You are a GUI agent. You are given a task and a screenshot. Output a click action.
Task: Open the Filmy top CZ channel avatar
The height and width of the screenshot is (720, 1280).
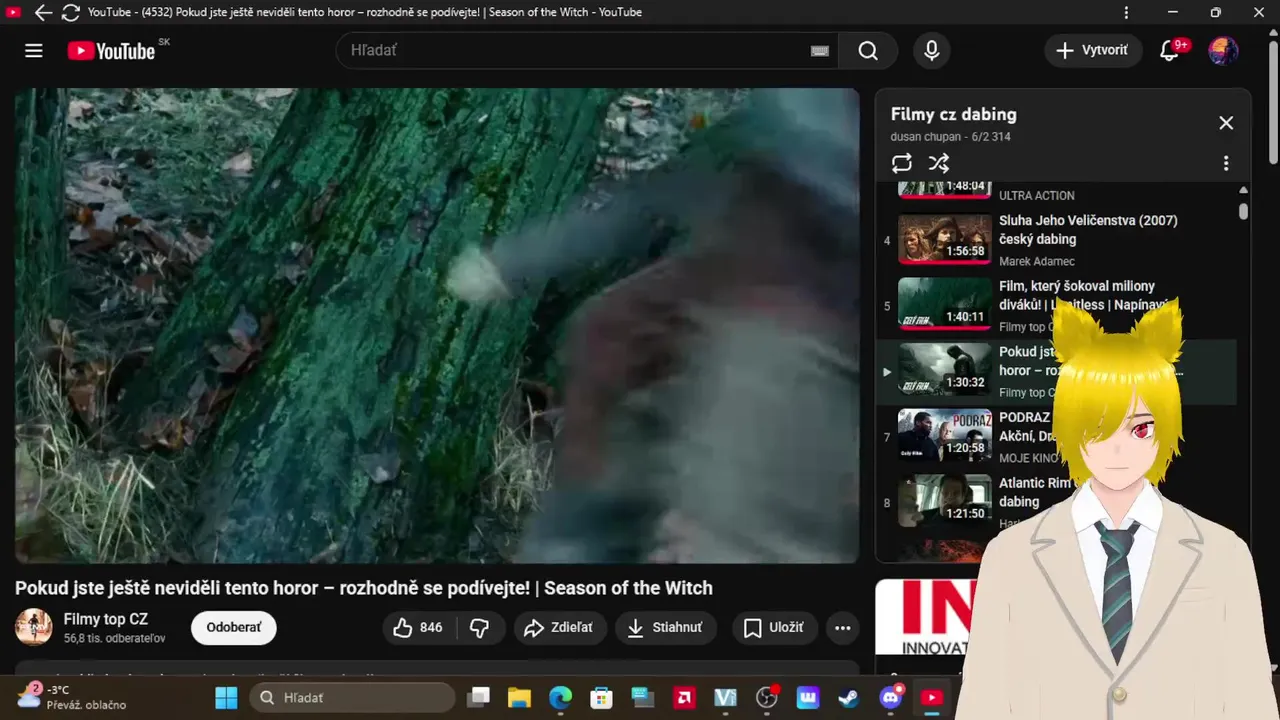click(x=34, y=627)
